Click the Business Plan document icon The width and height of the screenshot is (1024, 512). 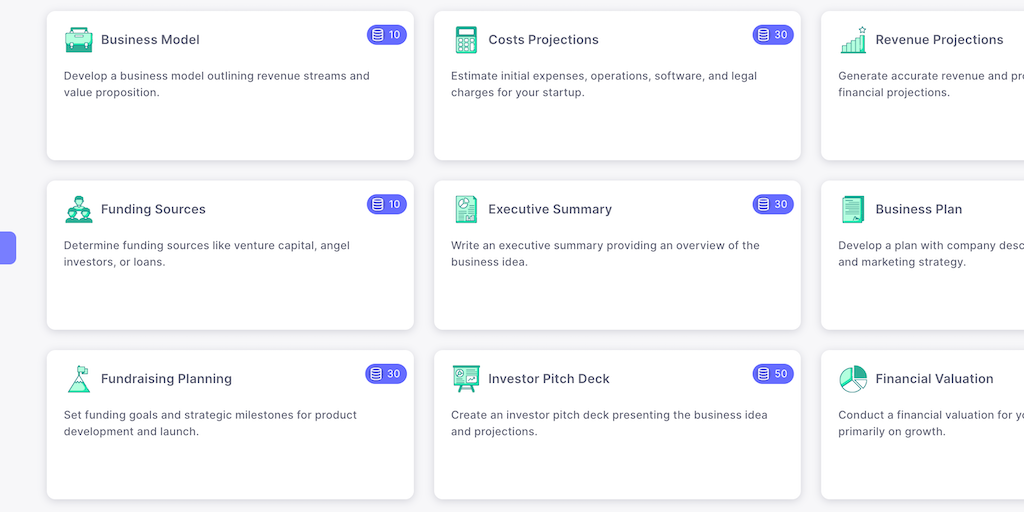[853, 209]
